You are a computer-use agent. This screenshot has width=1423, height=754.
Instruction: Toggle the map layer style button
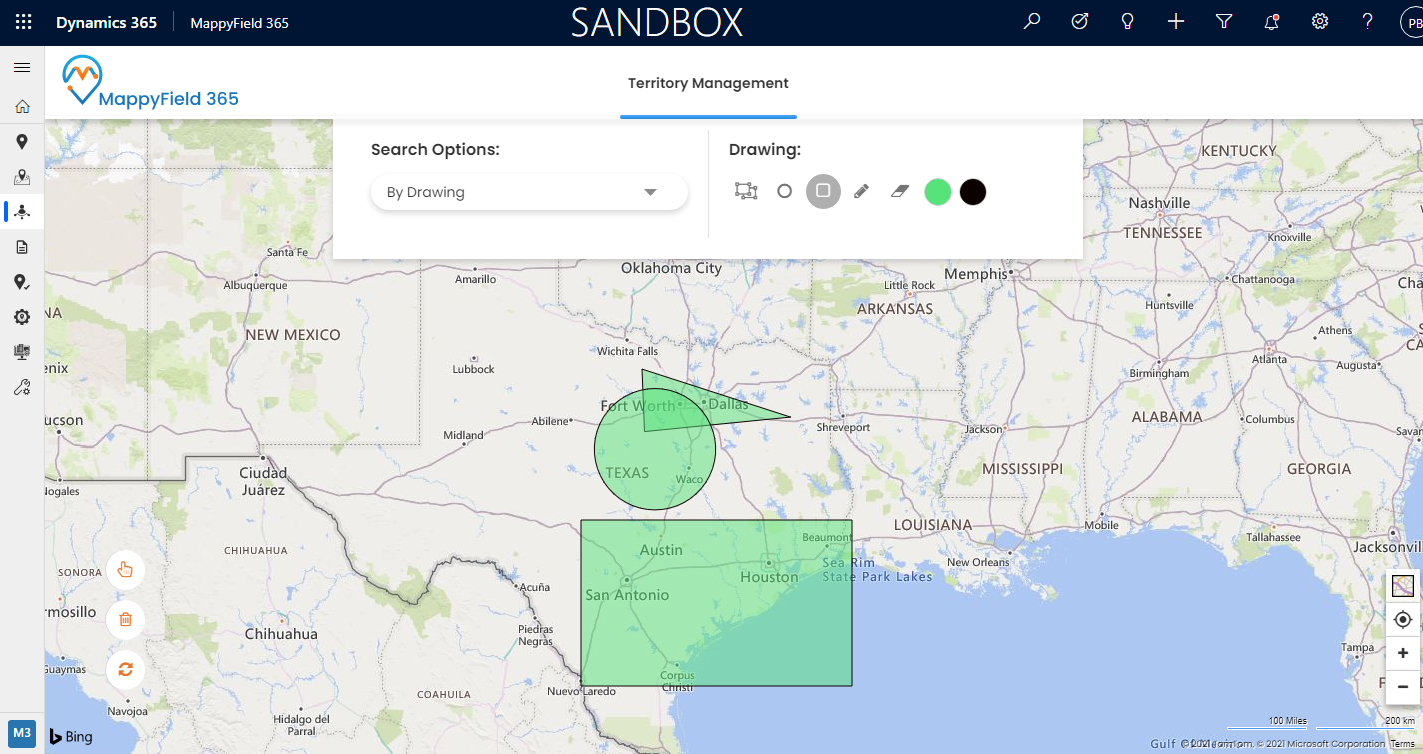pyautogui.click(x=1402, y=586)
